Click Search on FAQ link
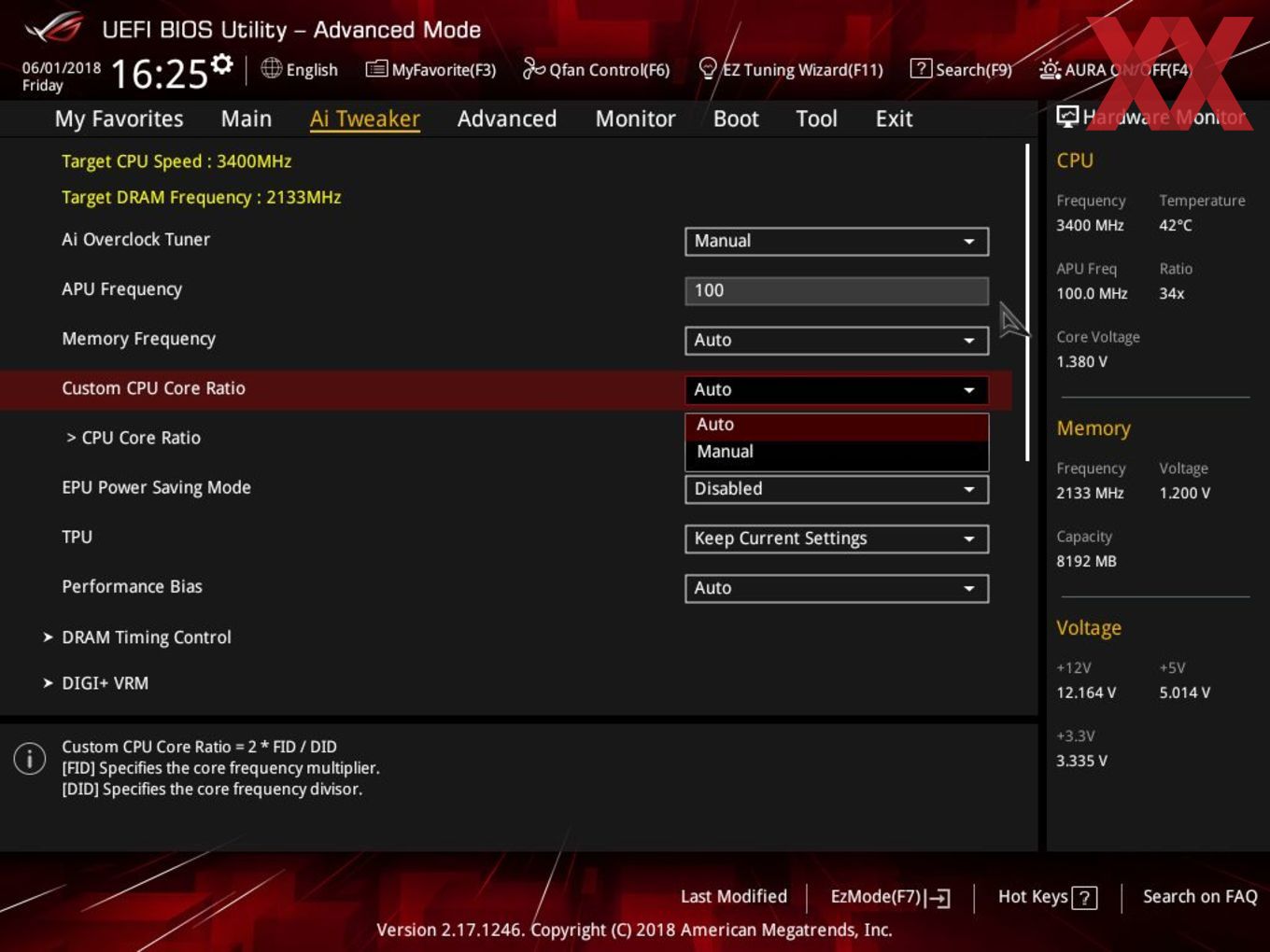The image size is (1270, 952). coord(1200,897)
